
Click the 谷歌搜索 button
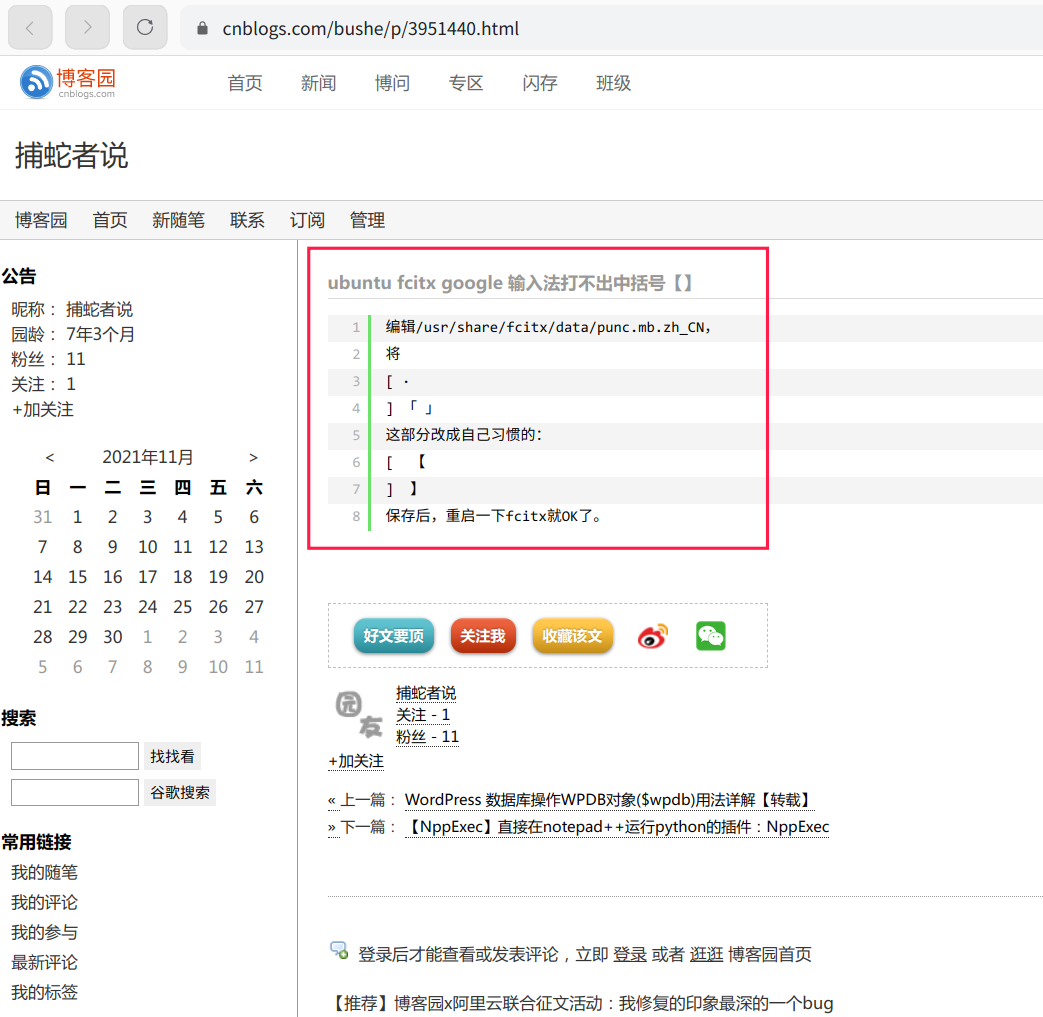pos(180,792)
